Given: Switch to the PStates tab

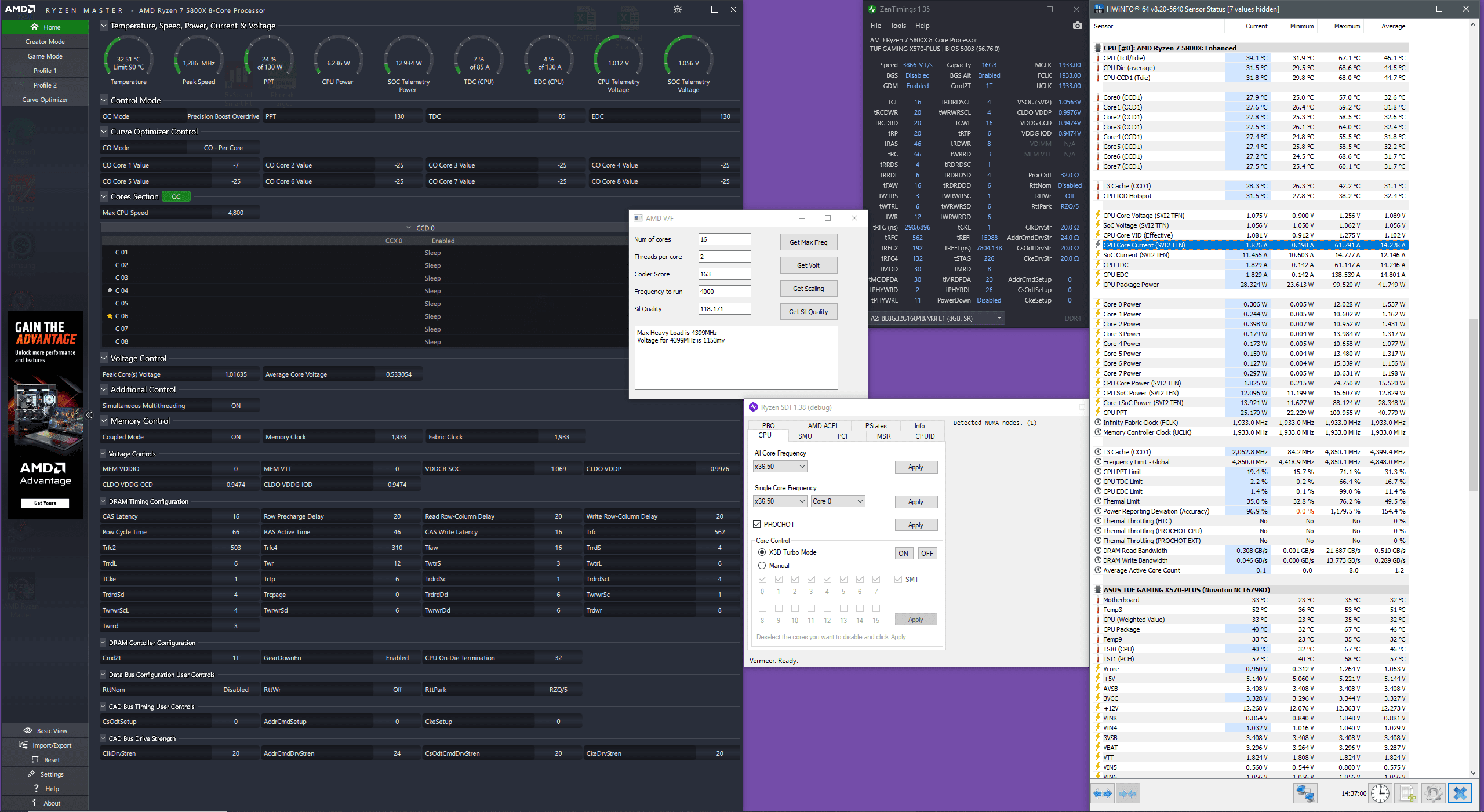Looking at the screenshot, I should [875, 425].
